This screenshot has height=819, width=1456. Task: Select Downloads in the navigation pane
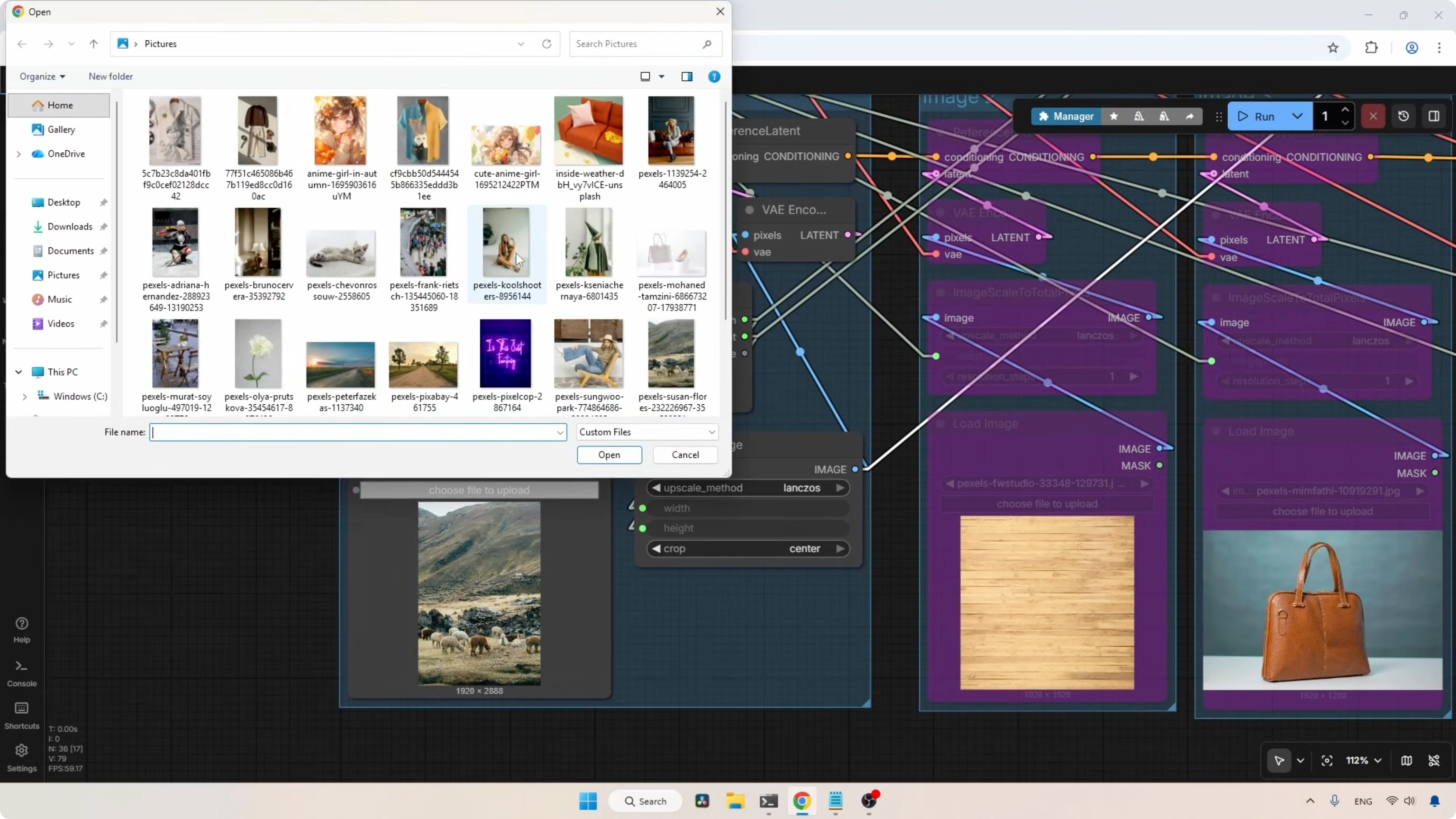click(70, 227)
